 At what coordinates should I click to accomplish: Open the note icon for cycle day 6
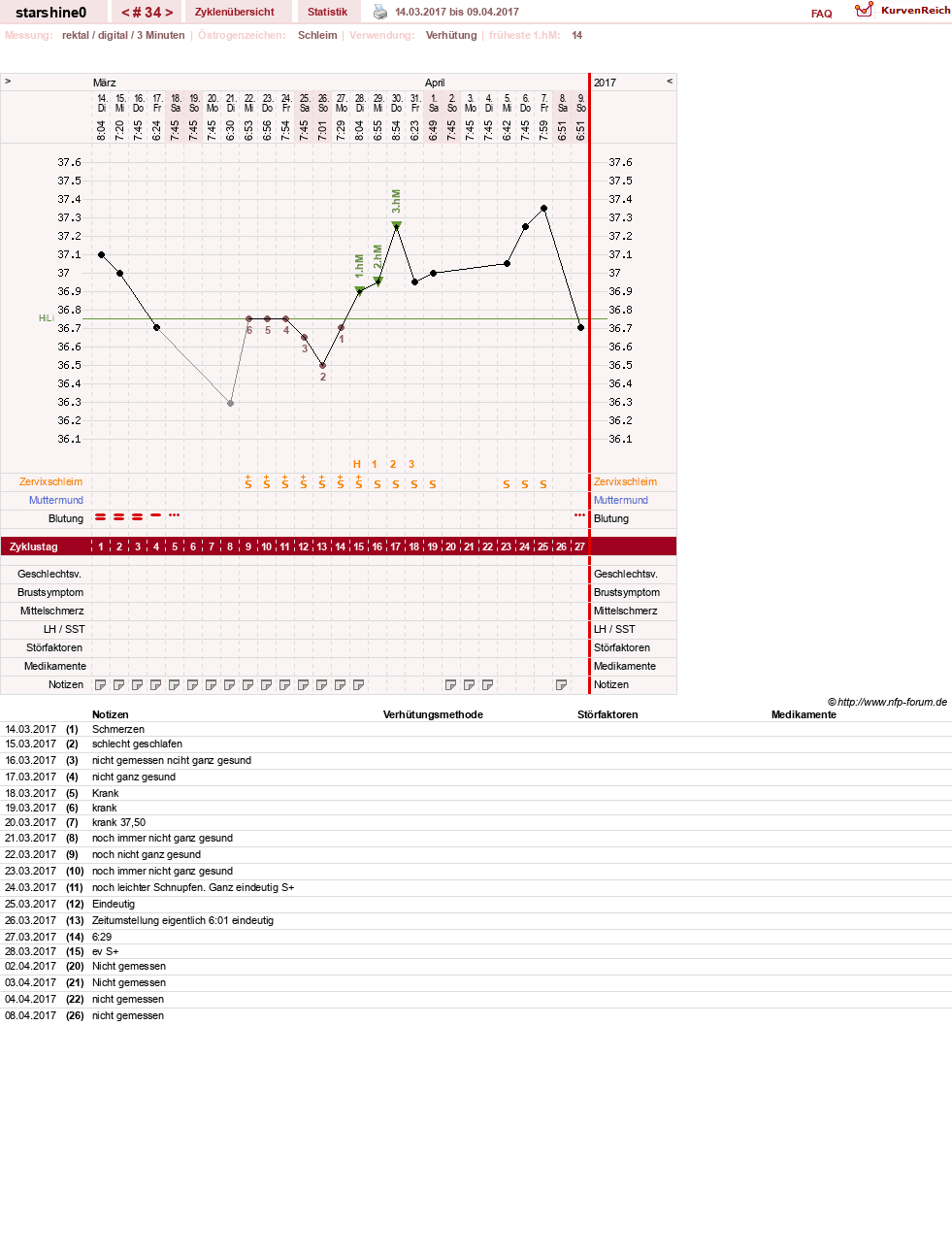coord(193,684)
